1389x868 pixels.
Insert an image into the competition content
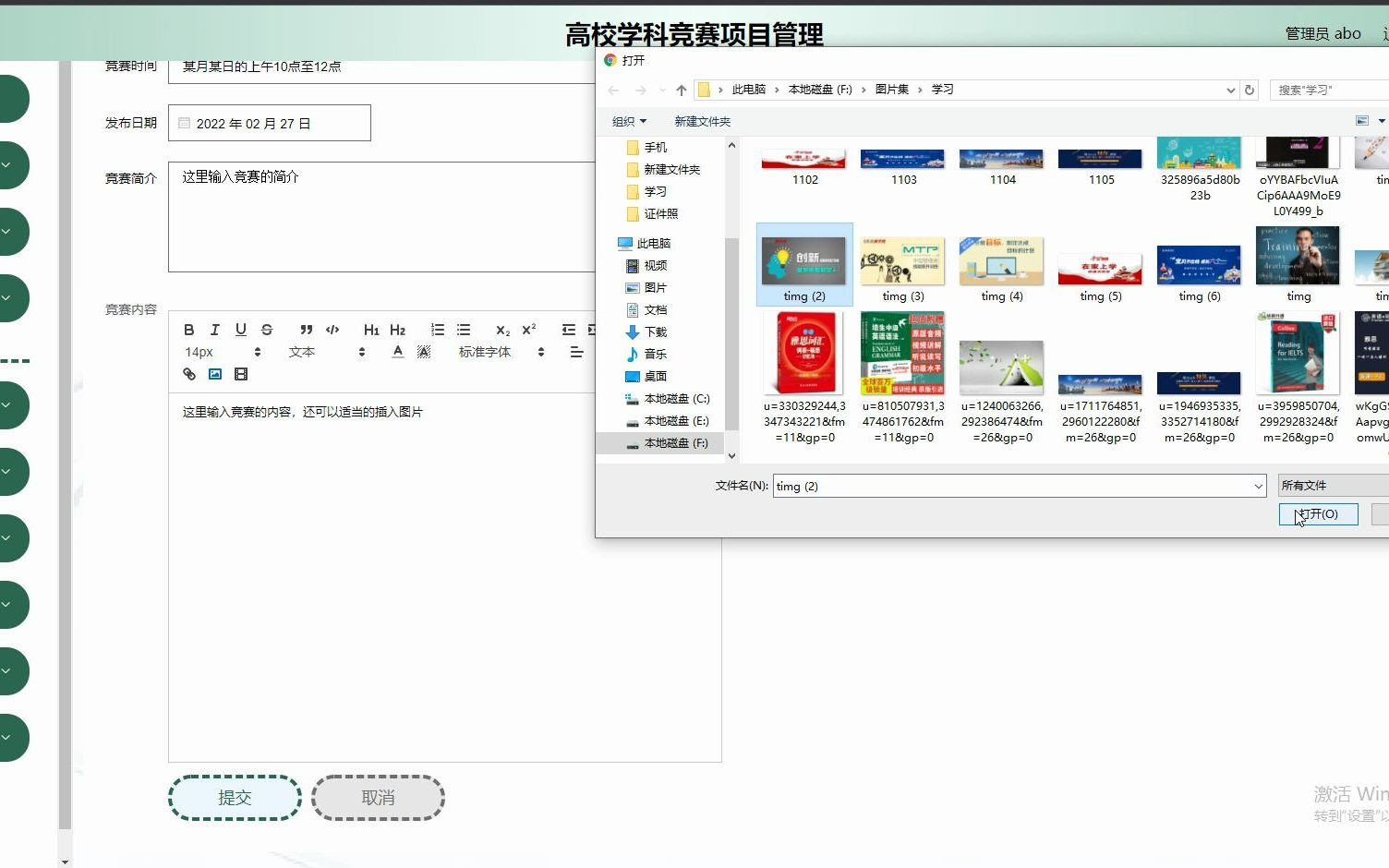coord(215,374)
